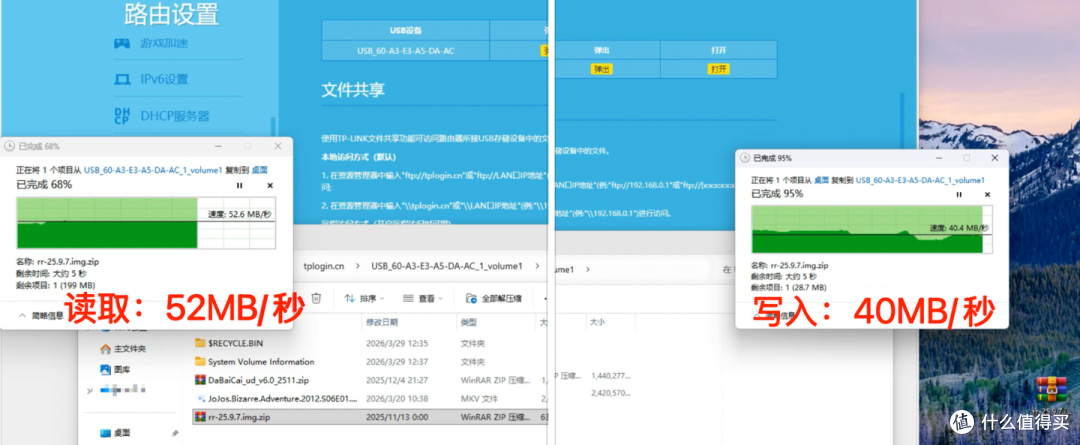
Task: Click USB_60-A3-E3-A5-DA-AC cell in the USB table
Action: 406,51
